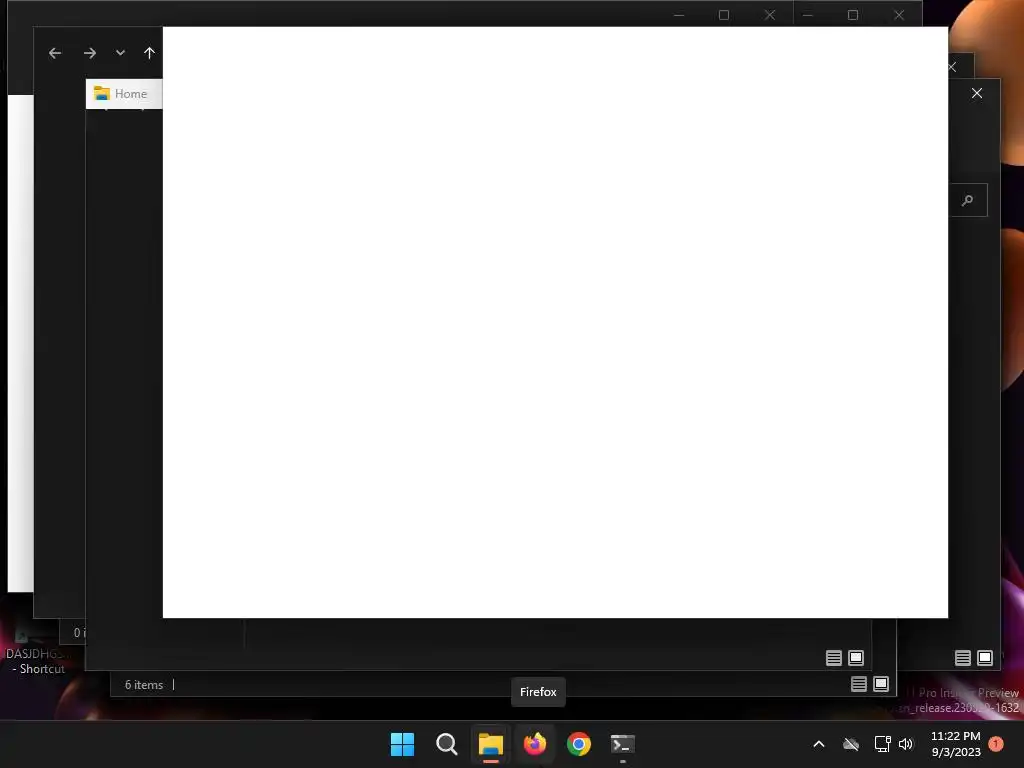The width and height of the screenshot is (1024, 768).
Task: Go forward in File Explorer navigation
Action: (89, 53)
